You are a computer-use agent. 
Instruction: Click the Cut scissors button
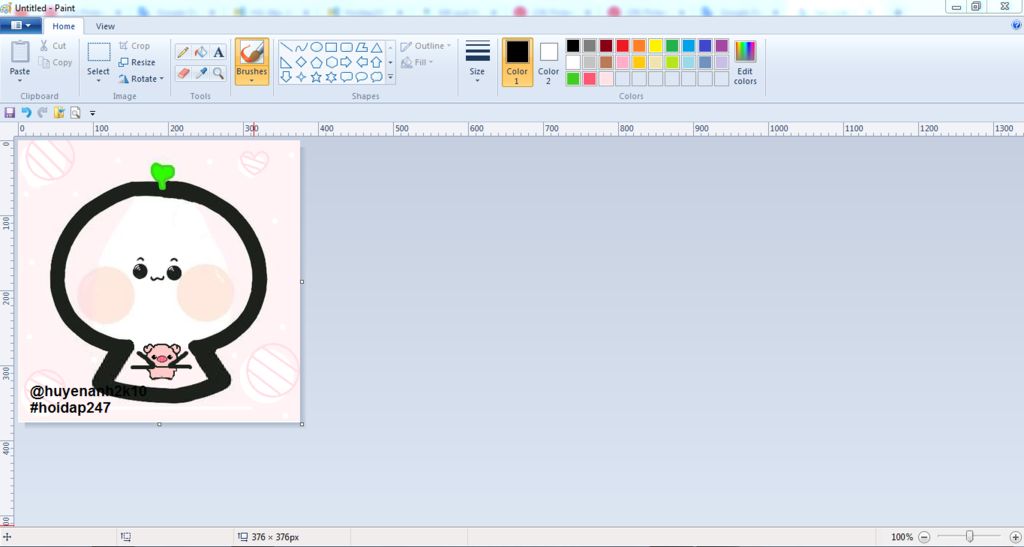pyautogui.click(x=52, y=46)
